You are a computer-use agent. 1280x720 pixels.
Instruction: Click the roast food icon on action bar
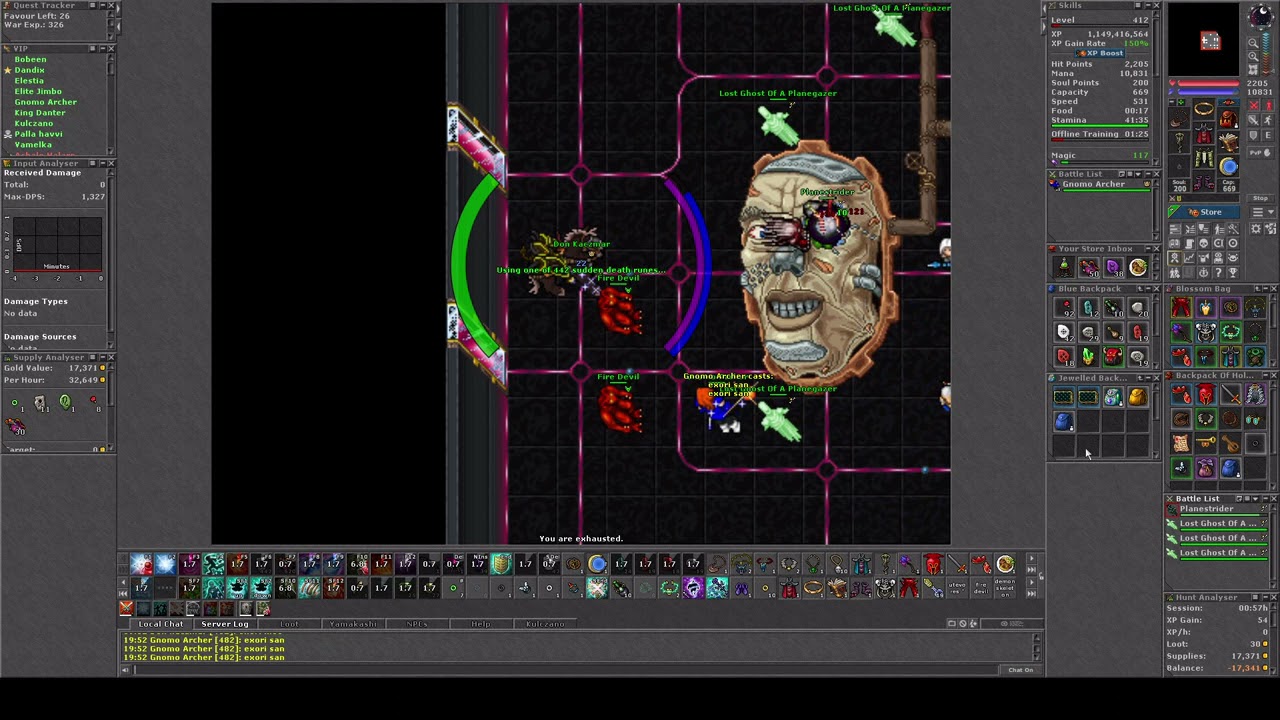pyautogui.click(x=1005, y=565)
